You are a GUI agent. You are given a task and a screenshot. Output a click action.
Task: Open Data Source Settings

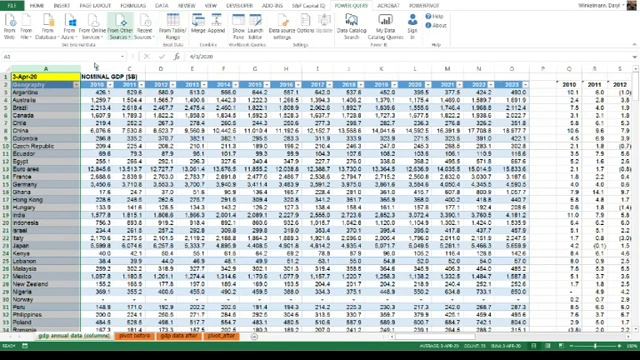(282, 27)
